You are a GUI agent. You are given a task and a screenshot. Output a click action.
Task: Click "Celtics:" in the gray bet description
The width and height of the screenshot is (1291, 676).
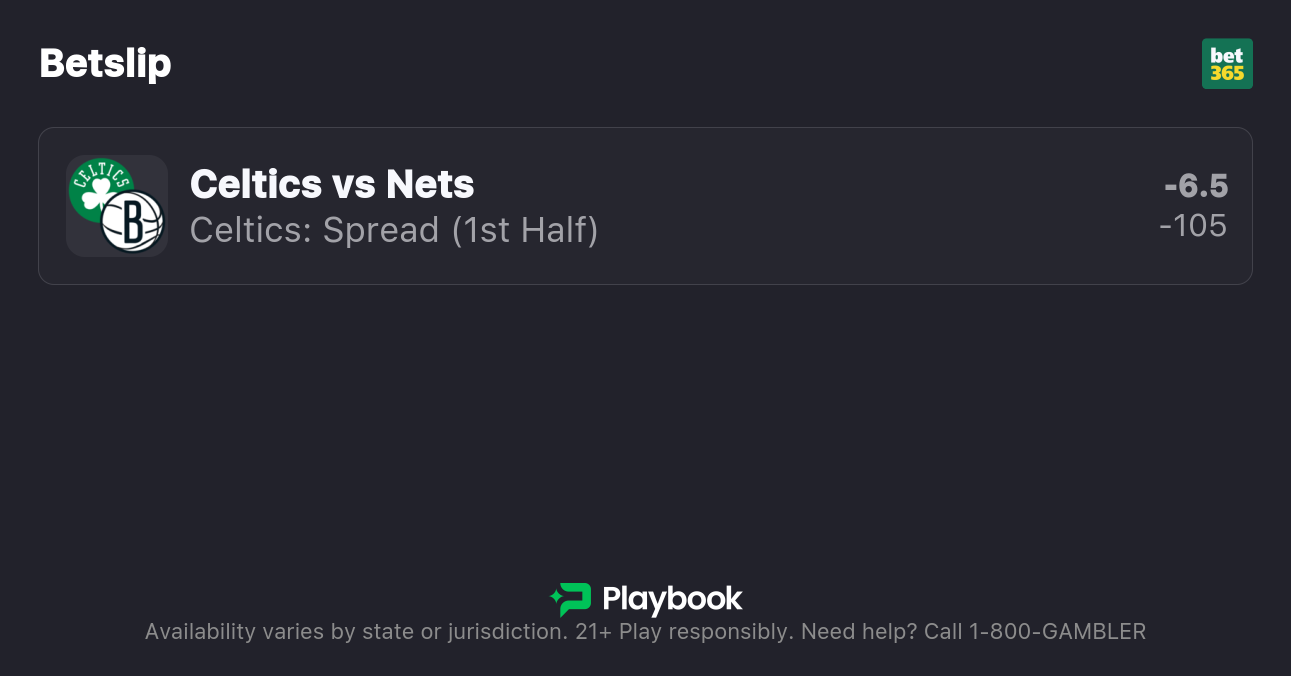click(250, 230)
